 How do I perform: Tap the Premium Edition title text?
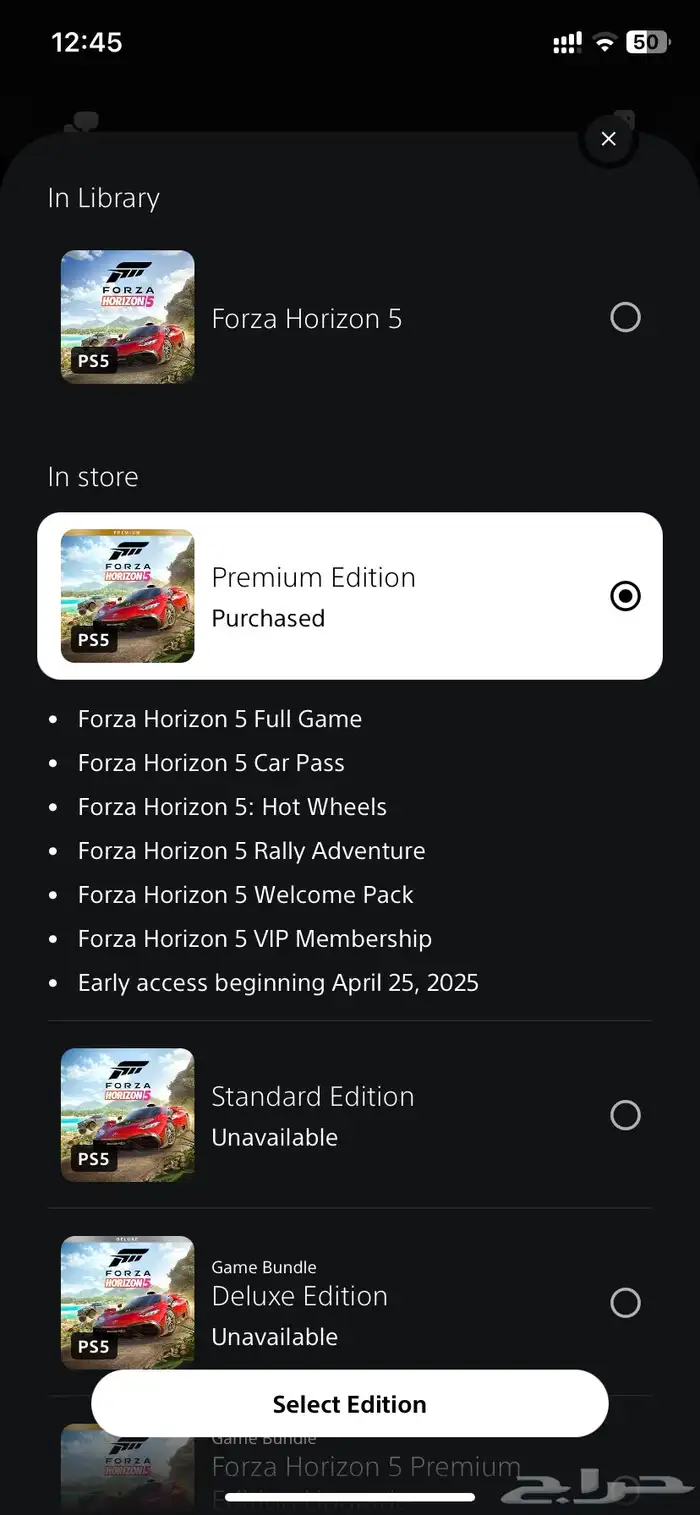pos(313,577)
